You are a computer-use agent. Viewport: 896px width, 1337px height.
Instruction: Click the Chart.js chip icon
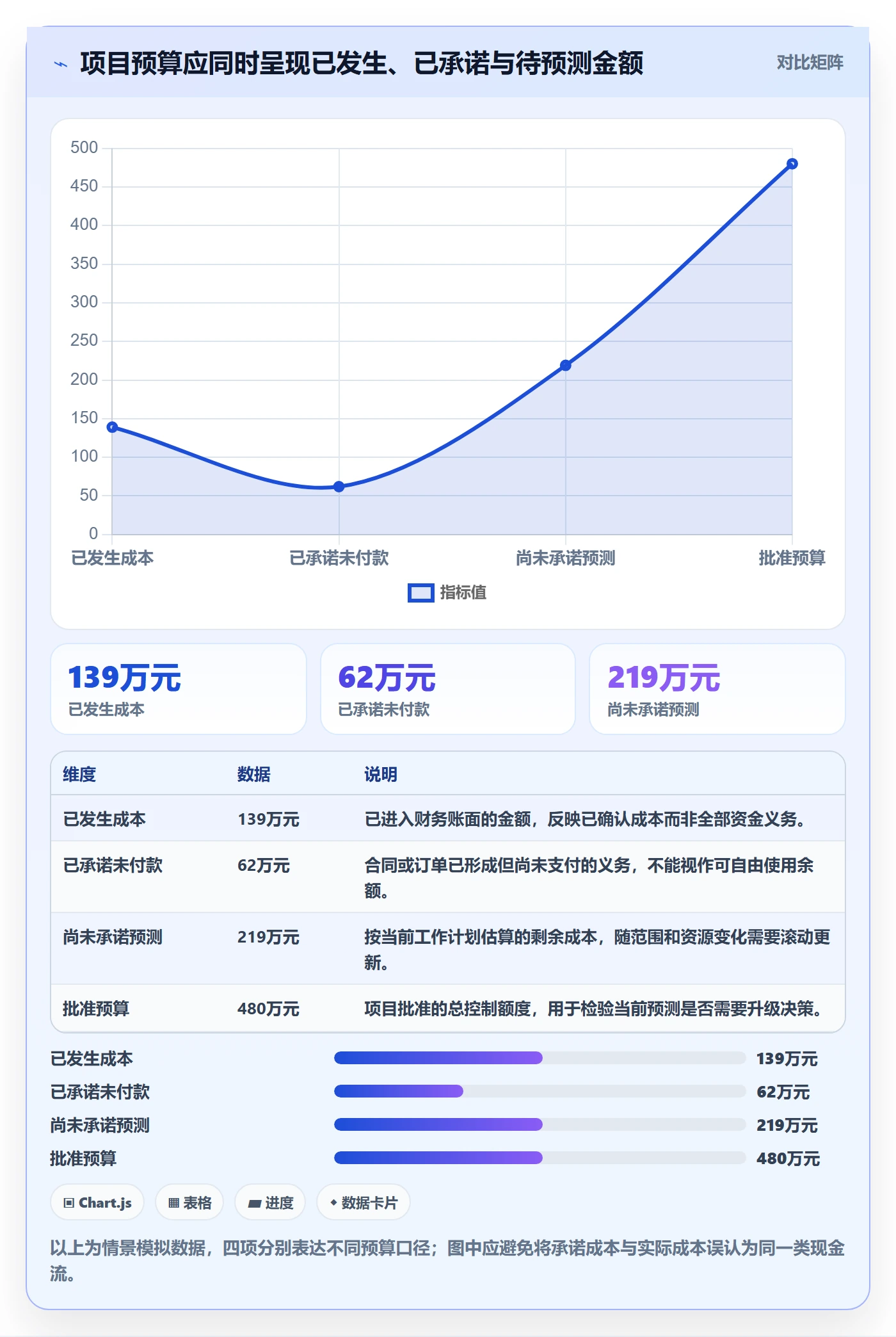(68, 1203)
